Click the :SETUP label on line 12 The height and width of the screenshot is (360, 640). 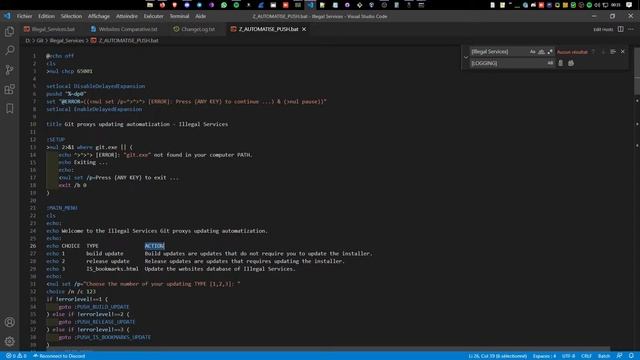coord(56,140)
